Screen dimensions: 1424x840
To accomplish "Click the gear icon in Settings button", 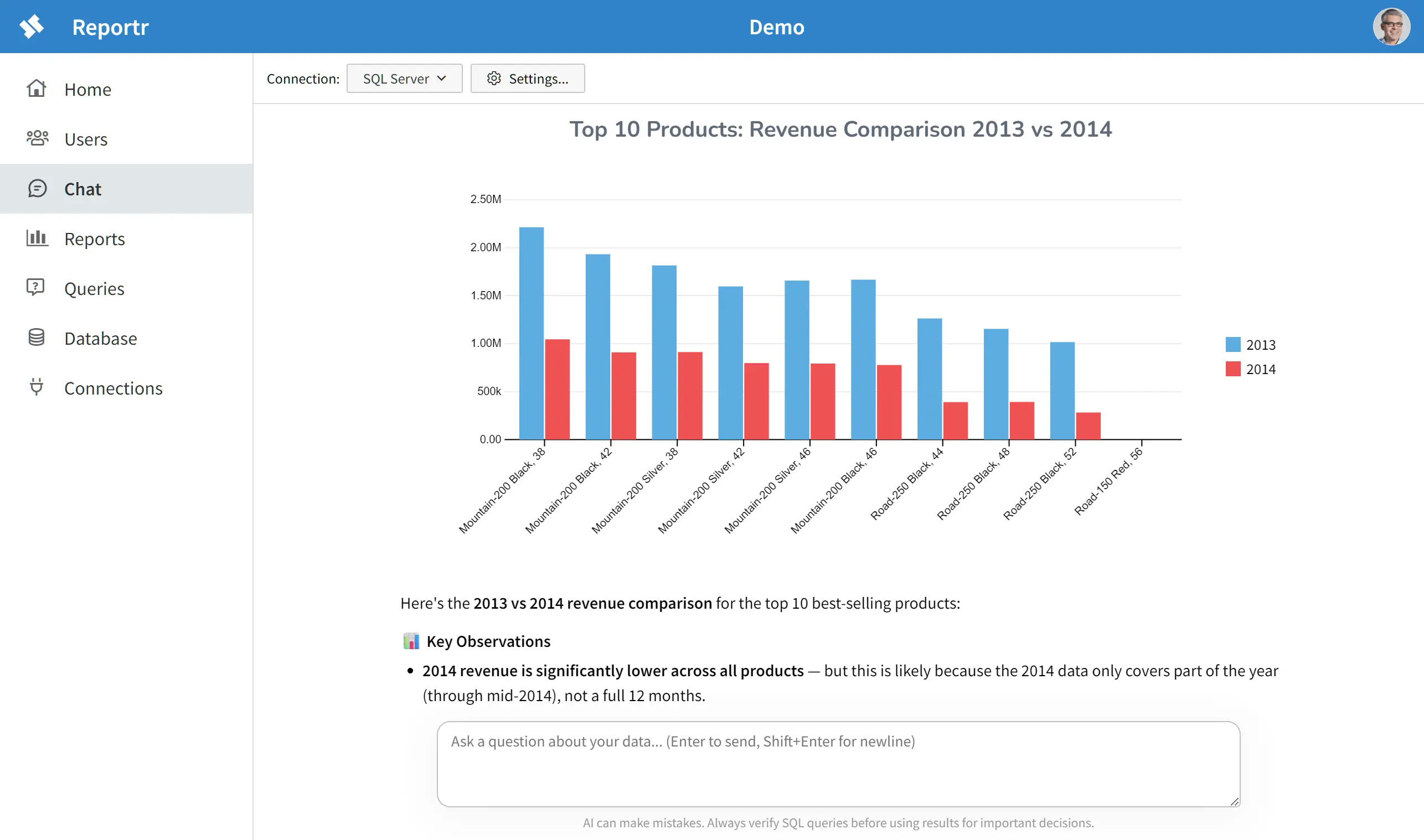I will [494, 78].
